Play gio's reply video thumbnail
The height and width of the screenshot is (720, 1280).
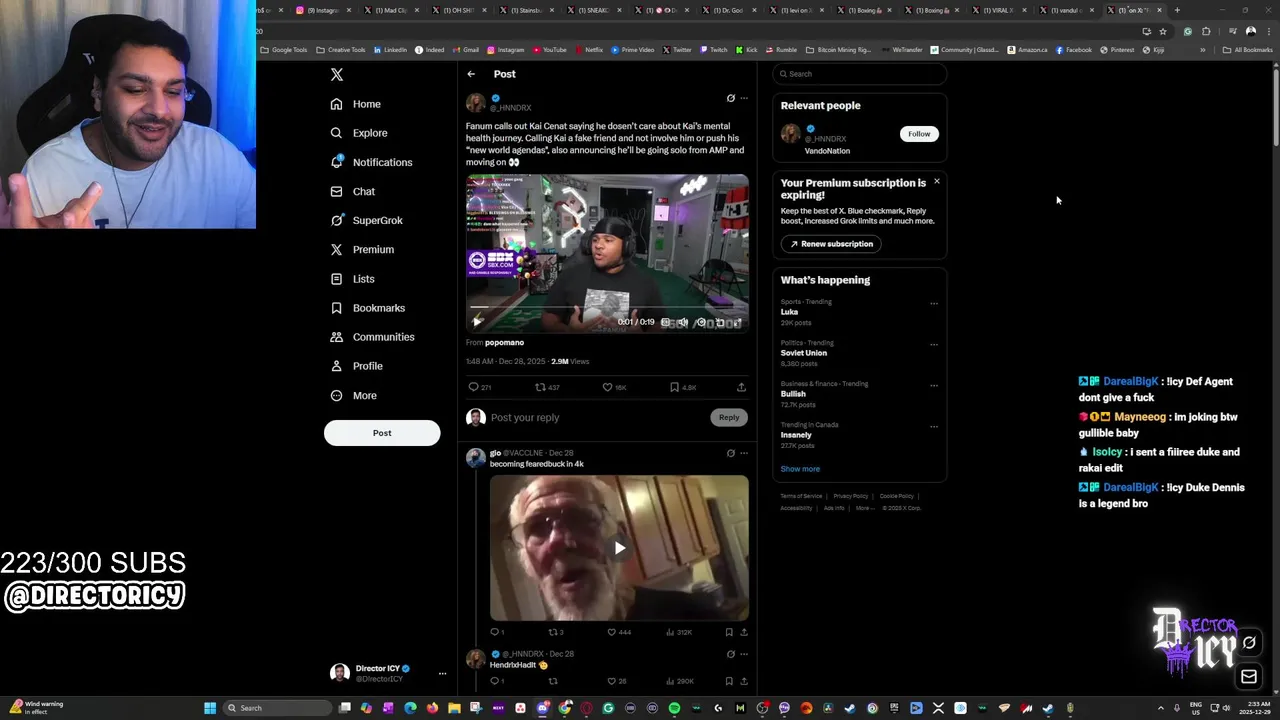(619, 548)
